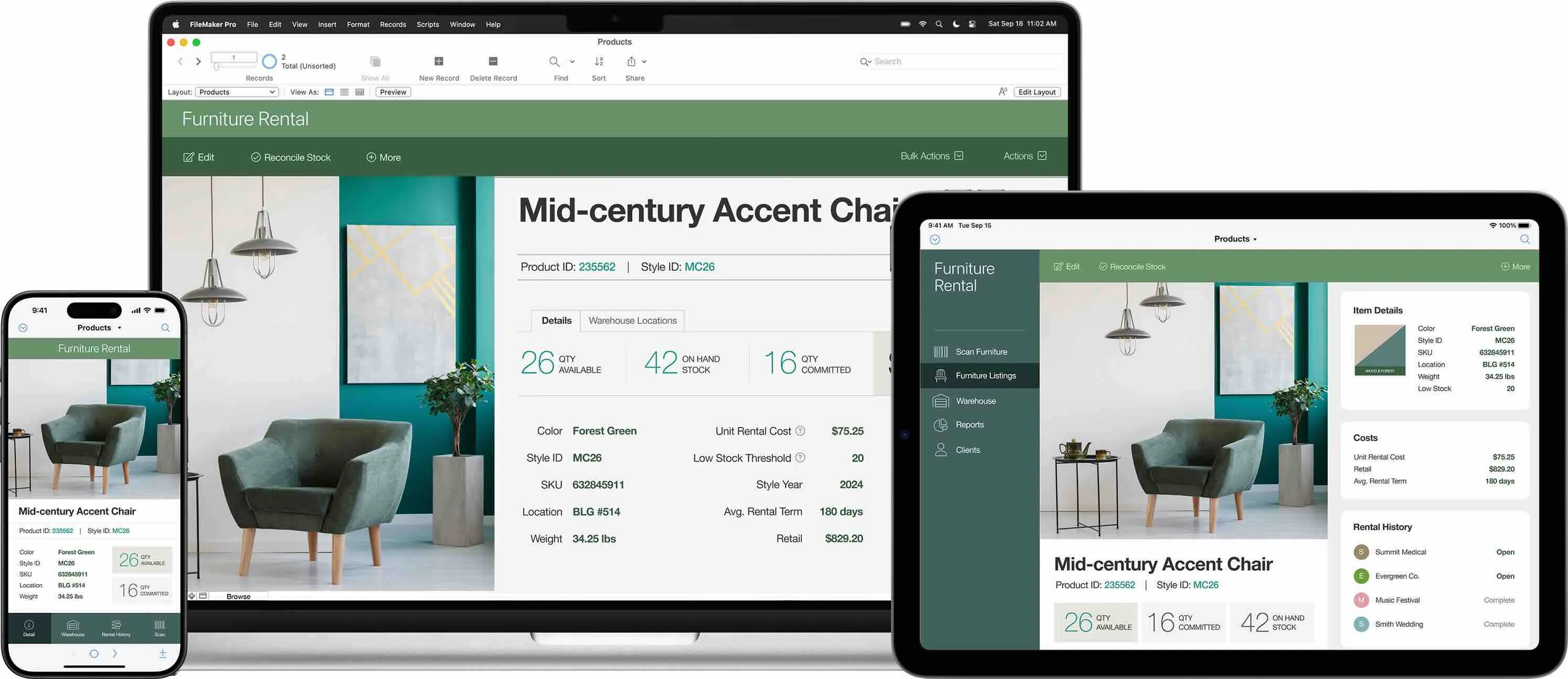Click the Reconcile Stock button
The width and height of the screenshot is (1568, 679).
[x=291, y=157]
